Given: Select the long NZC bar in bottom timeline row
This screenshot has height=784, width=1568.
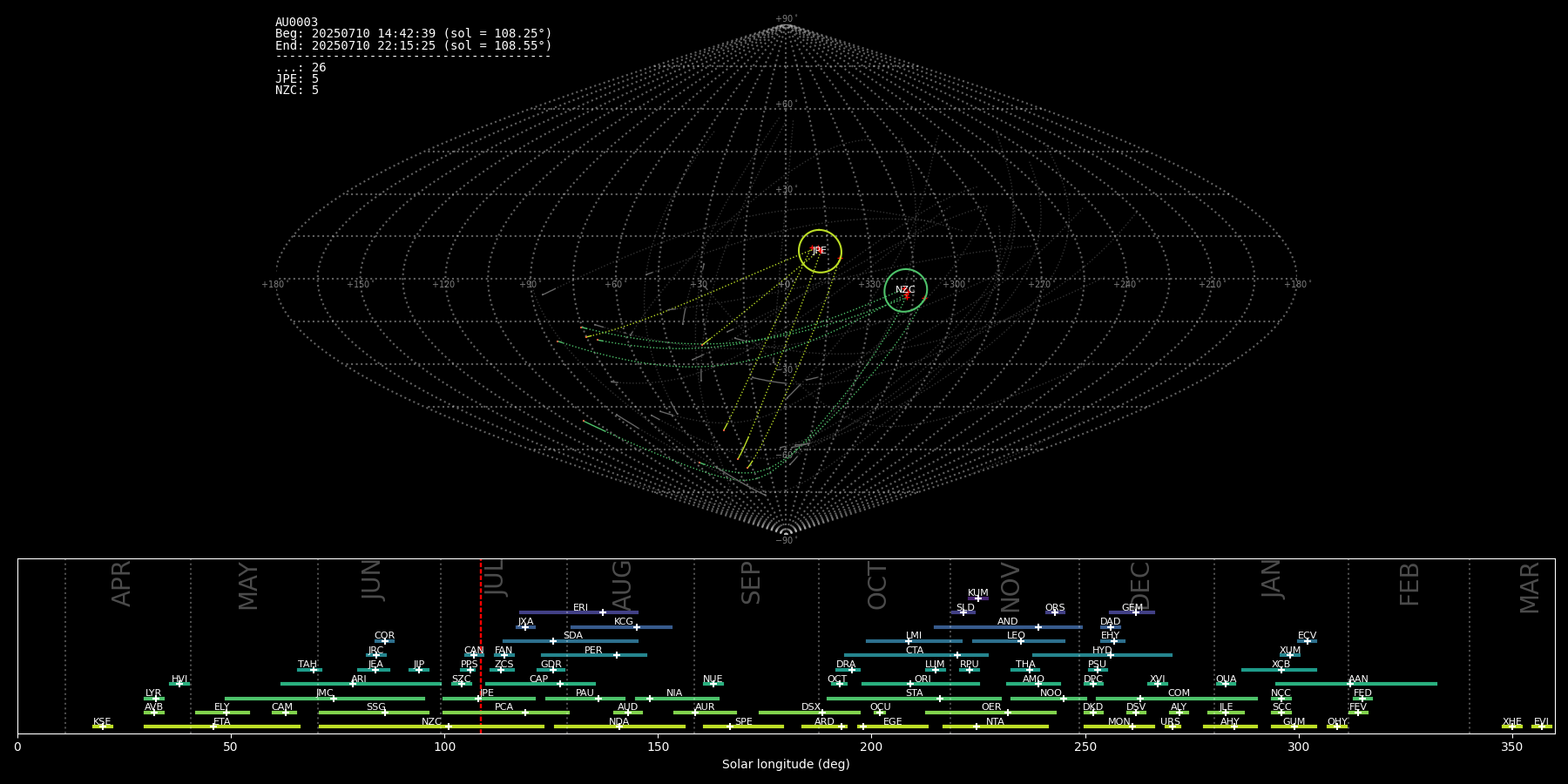Looking at the screenshot, I should coord(431,727).
